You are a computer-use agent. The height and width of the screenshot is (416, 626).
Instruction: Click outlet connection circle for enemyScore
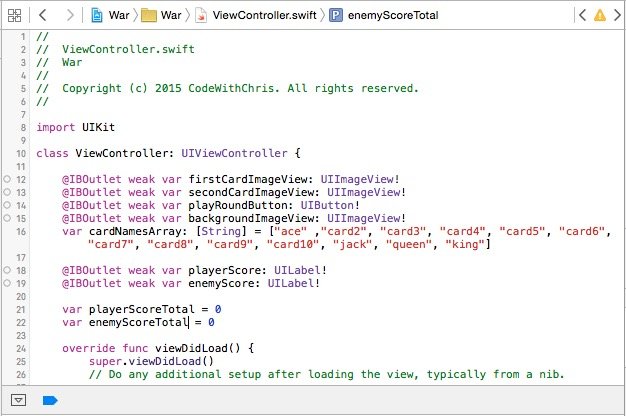click(x=7, y=284)
